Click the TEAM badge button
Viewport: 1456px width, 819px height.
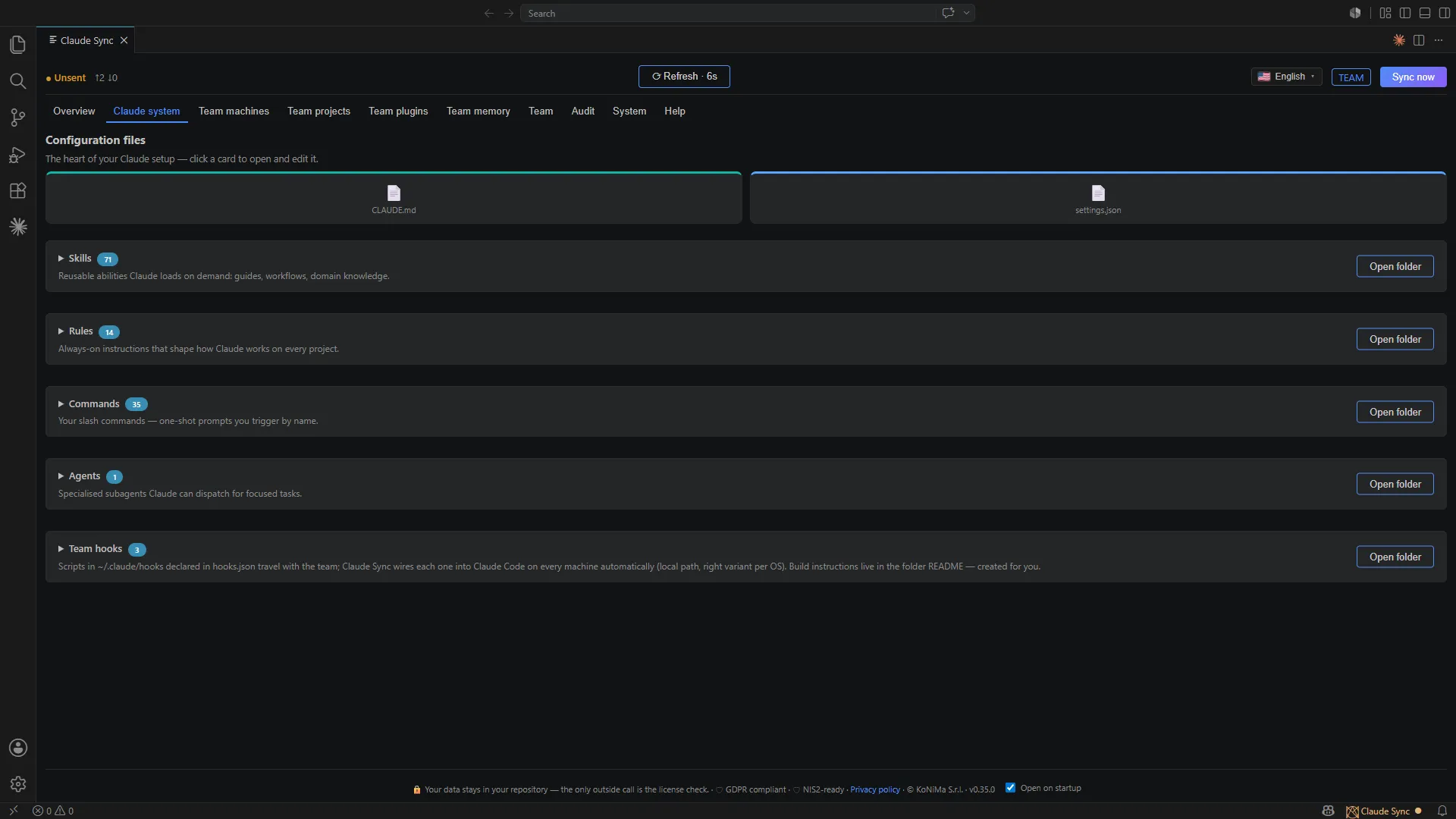1351,77
